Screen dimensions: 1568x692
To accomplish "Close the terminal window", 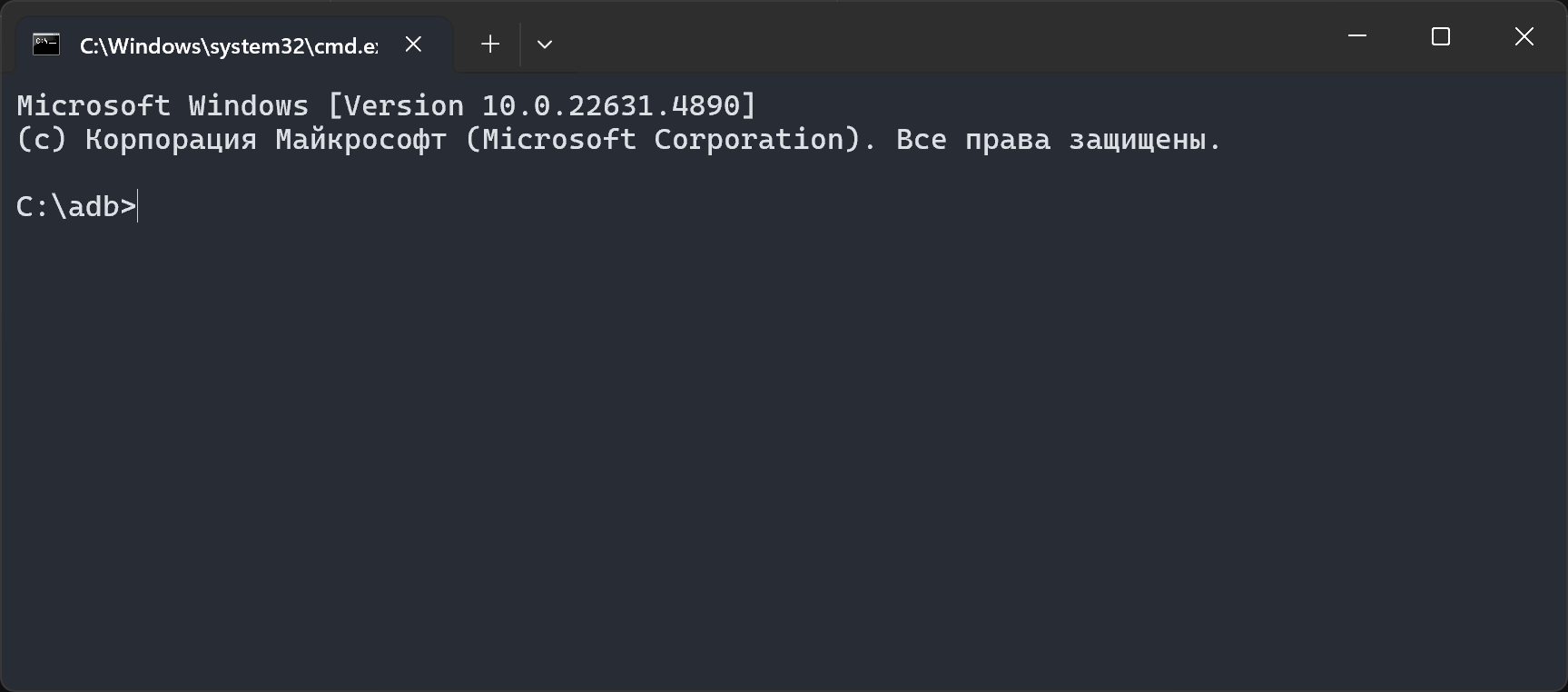I will click(1524, 36).
